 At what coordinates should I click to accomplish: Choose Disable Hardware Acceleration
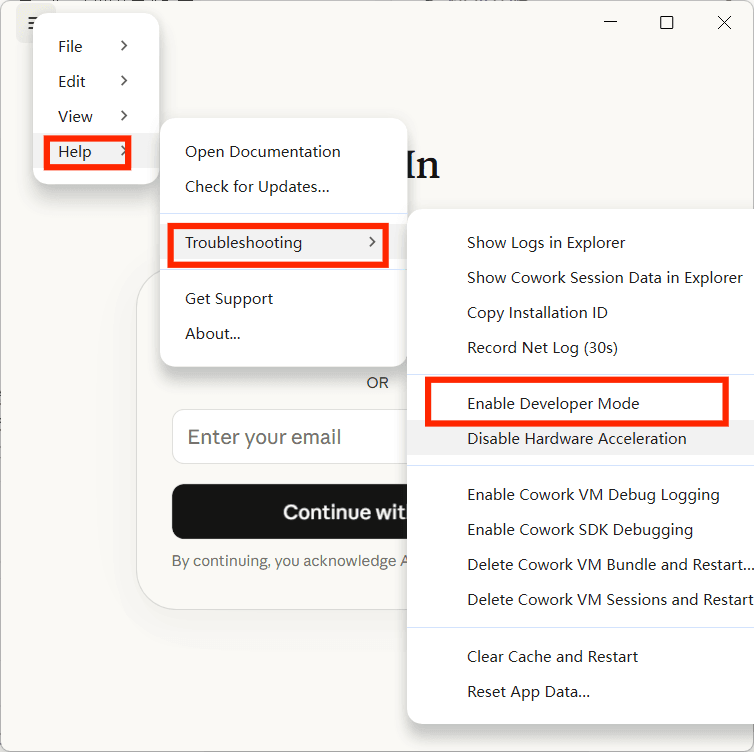(580, 439)
